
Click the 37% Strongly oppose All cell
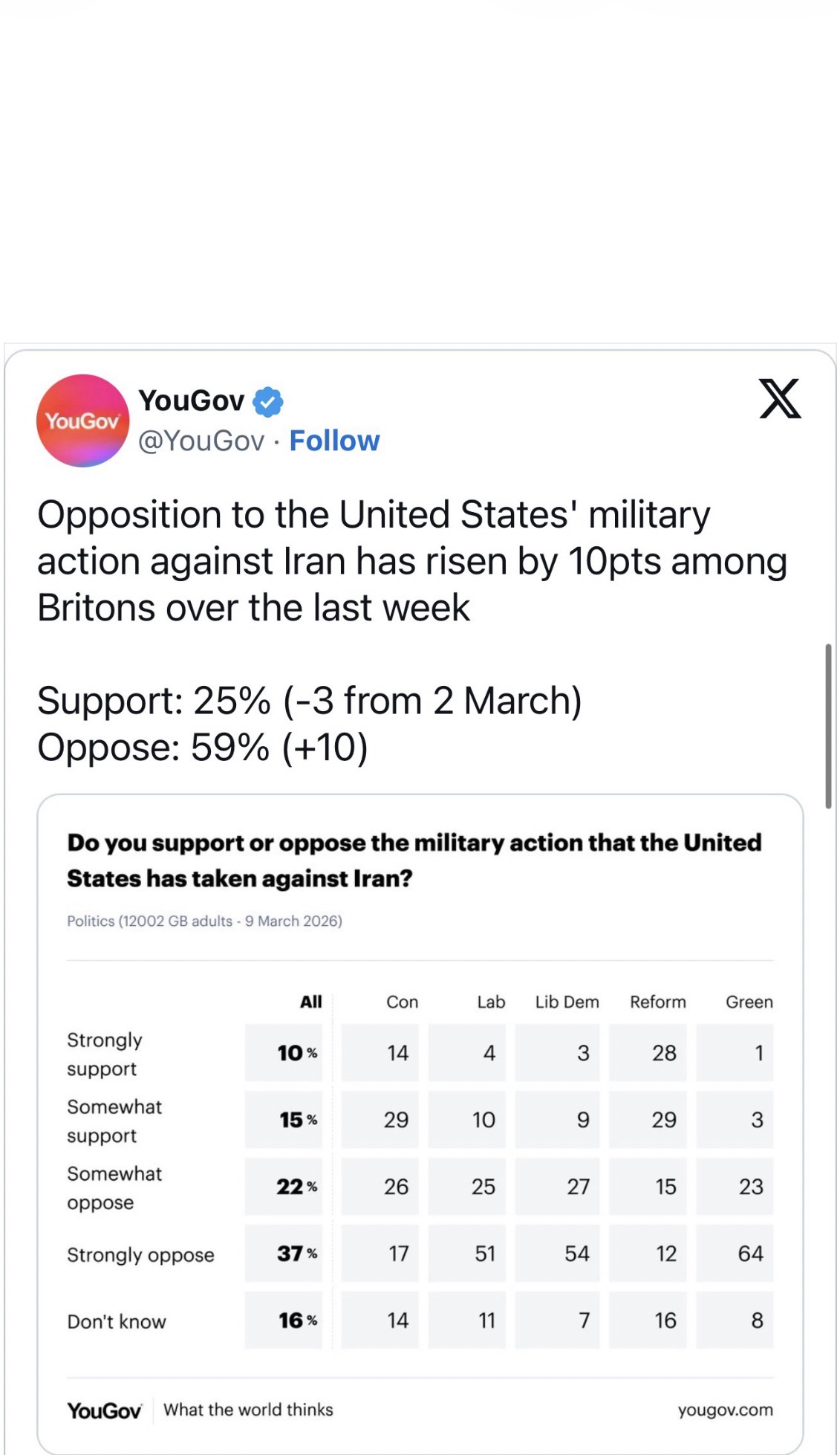click(296, 1254)
